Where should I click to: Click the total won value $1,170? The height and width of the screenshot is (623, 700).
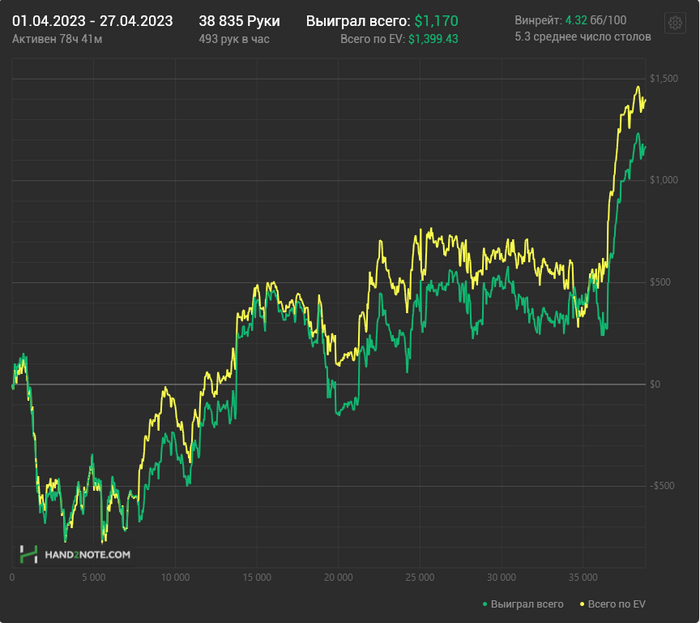click(435, 20)
